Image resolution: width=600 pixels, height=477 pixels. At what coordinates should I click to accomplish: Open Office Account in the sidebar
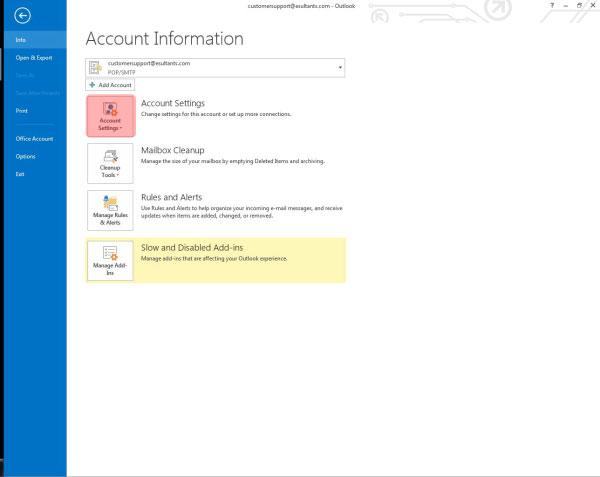click(35, 139)
